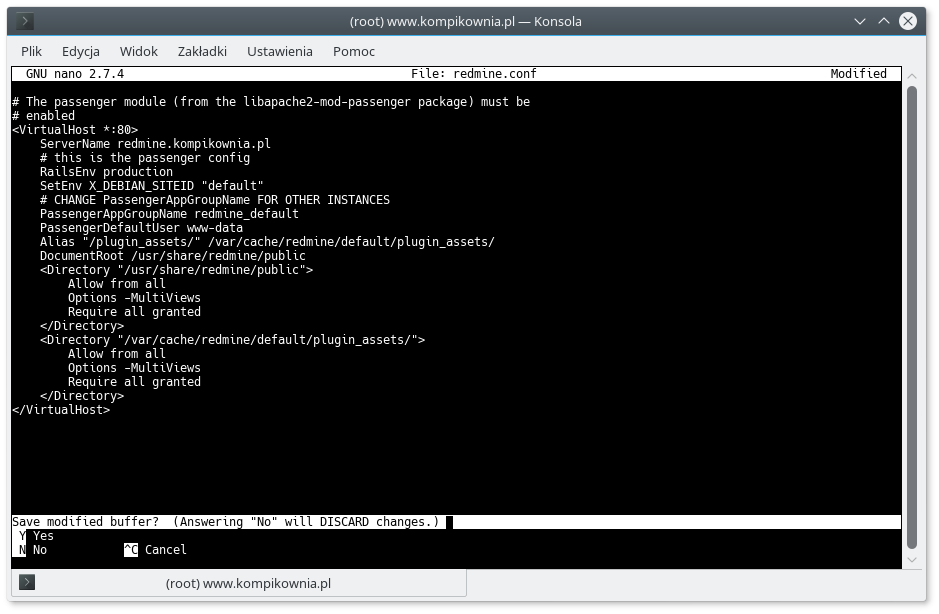Click the scrollbar up arrow
Viewport: 939px width, 614px height.
click(912, 76)
